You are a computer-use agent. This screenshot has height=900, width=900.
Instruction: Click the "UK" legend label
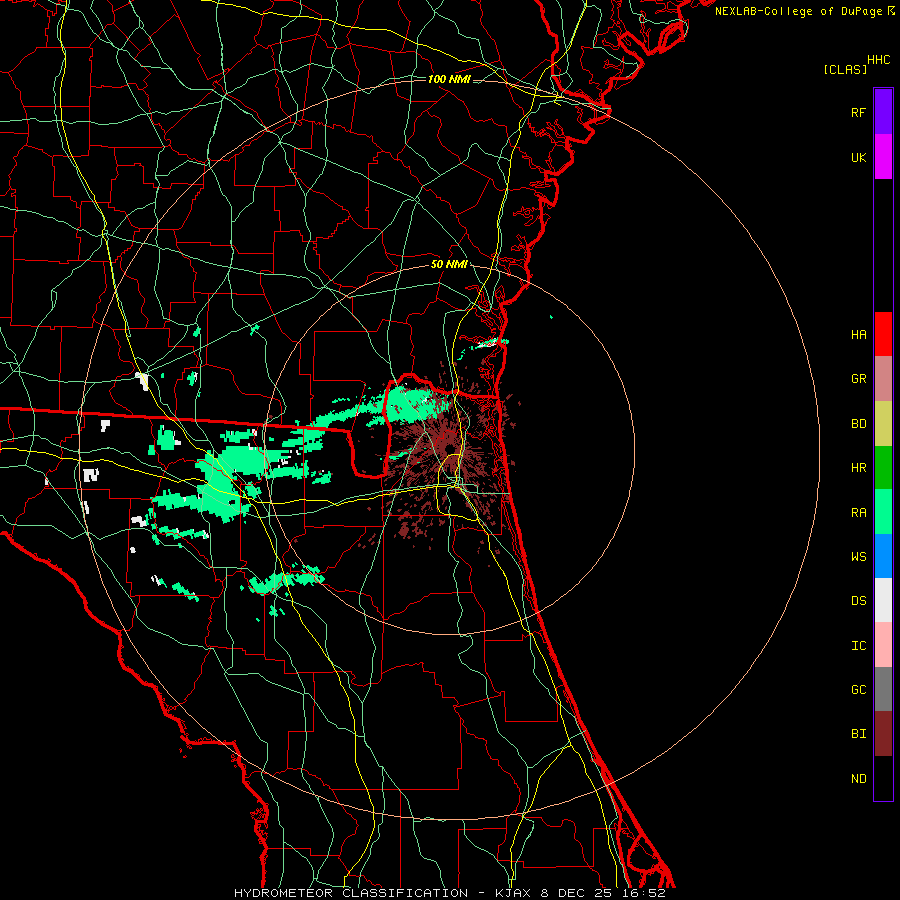(x=859, y=158)
